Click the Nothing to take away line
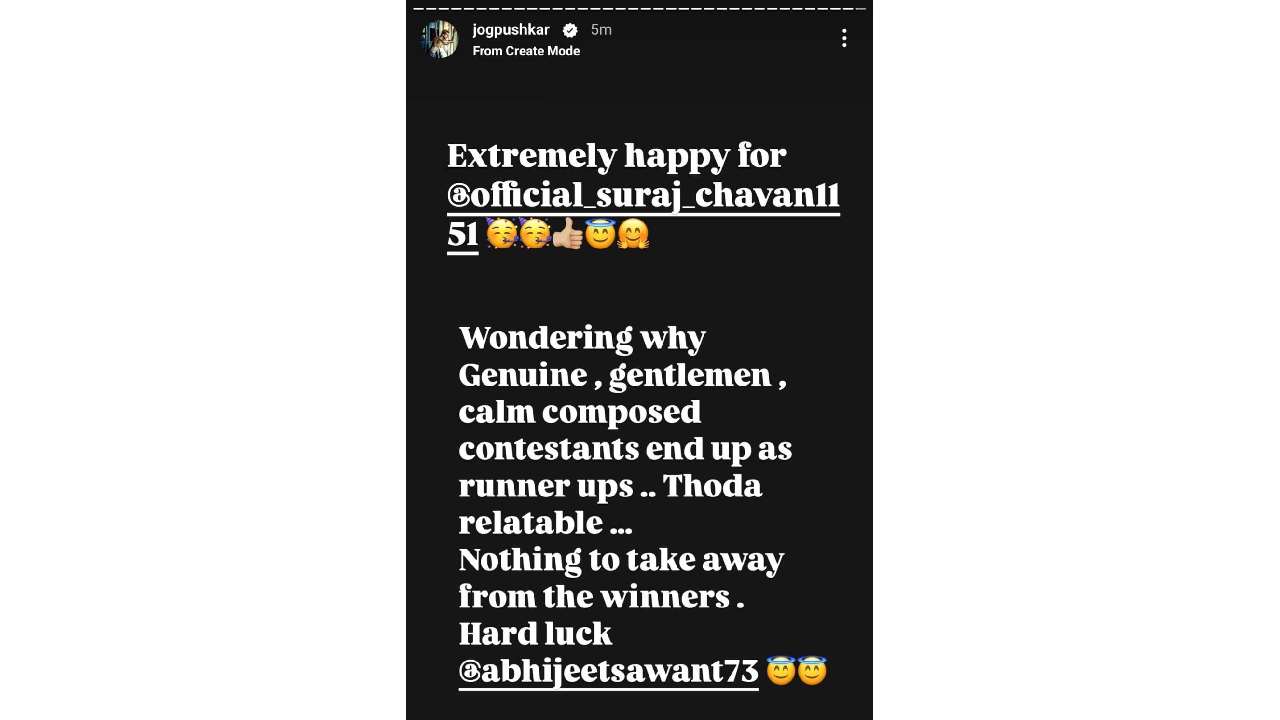 pos(621,560)
